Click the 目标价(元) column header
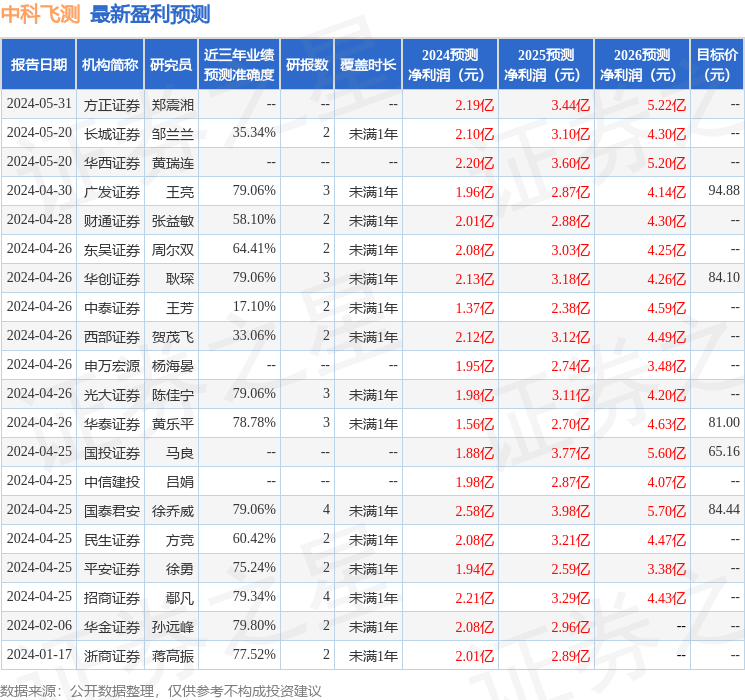The width and height of the screenshot is (745, 700). pos(717,64)
